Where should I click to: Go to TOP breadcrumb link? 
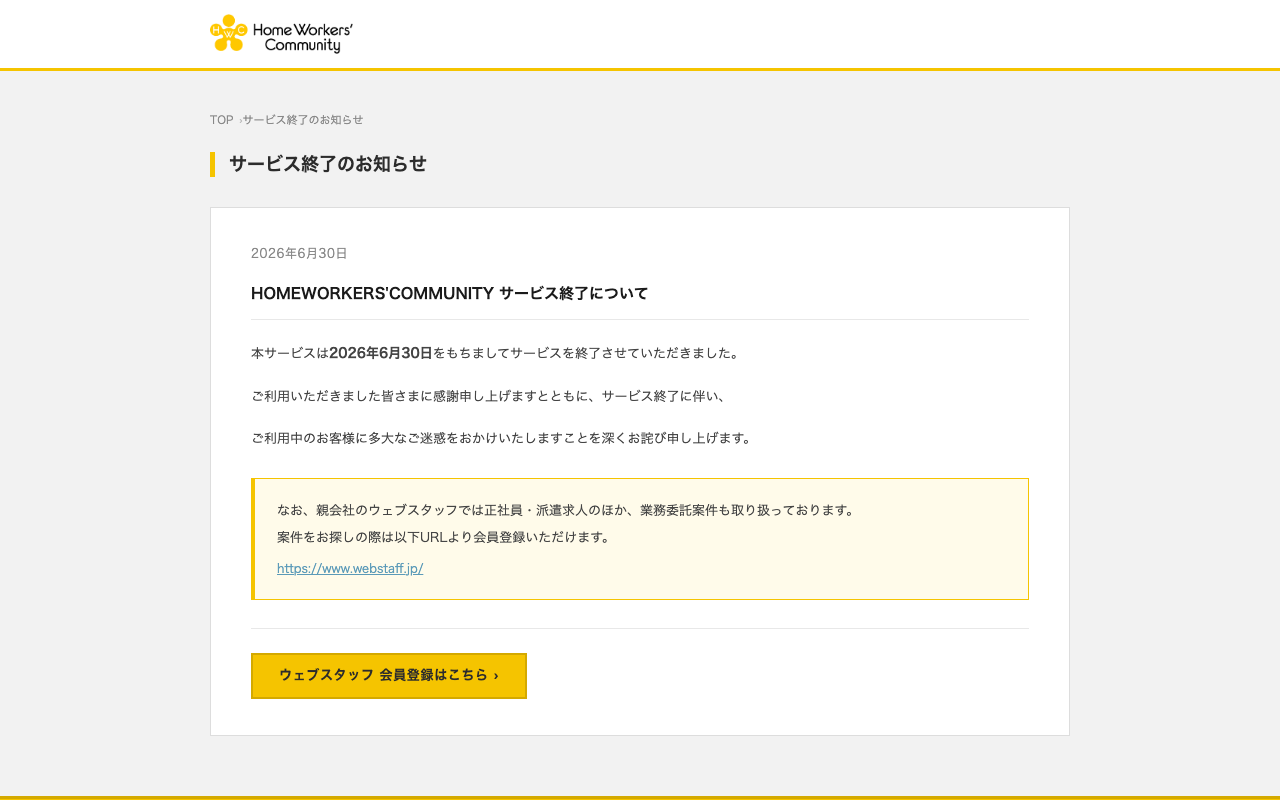221,120
